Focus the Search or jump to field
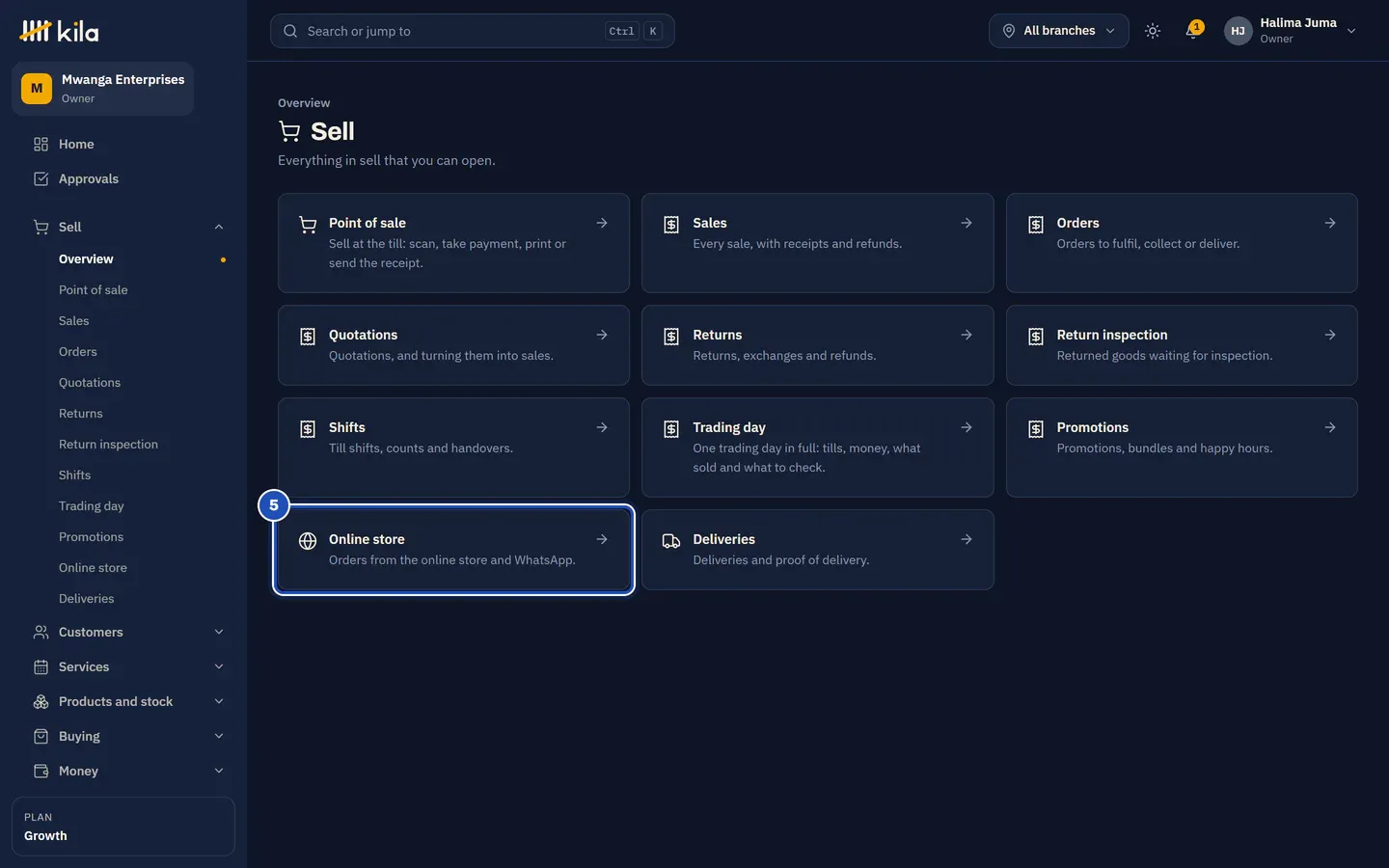The height and width of the screenshot is (868, 1389). click(x=472, y=31)
